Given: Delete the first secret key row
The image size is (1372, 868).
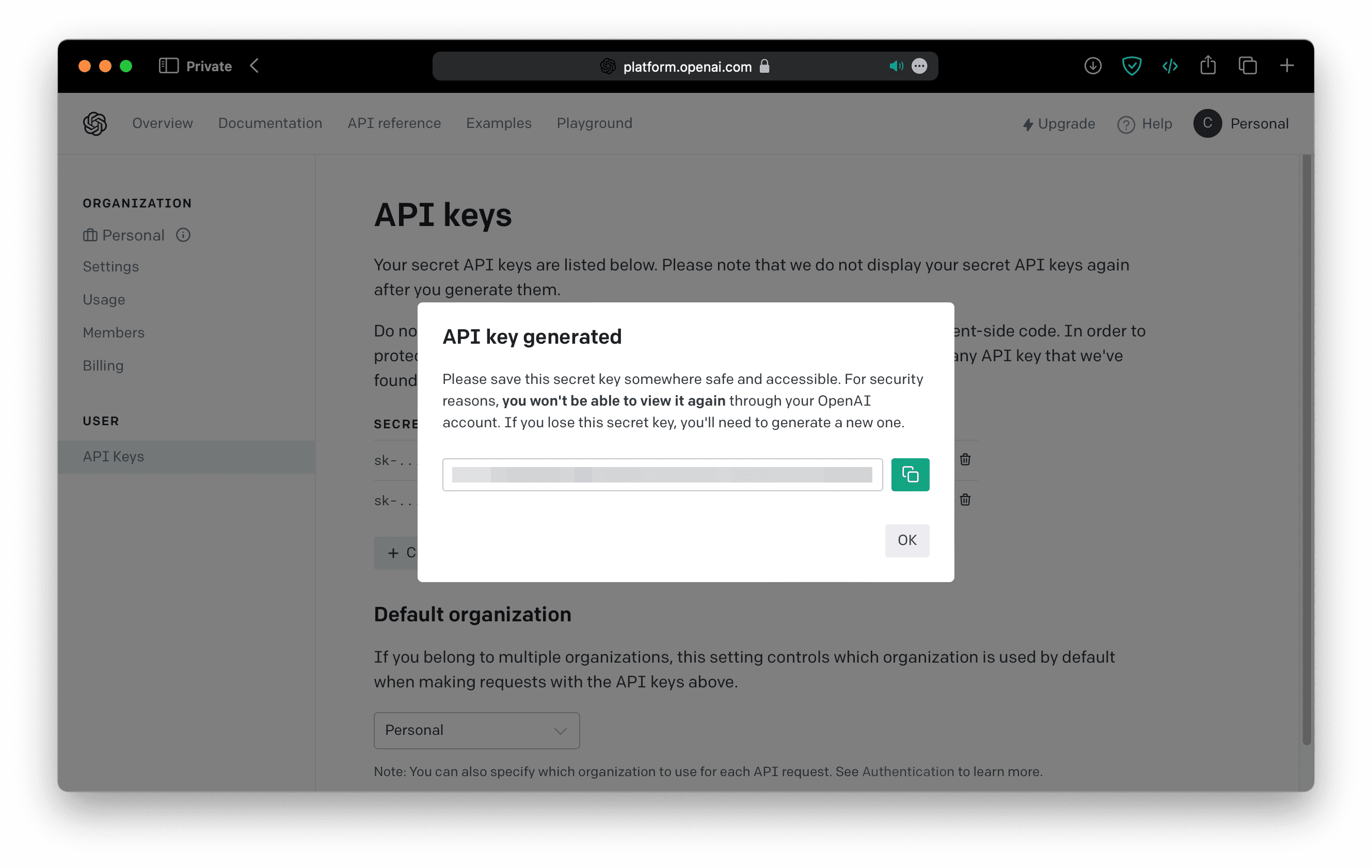Looking at the screenshot, I should click(965, 460).
